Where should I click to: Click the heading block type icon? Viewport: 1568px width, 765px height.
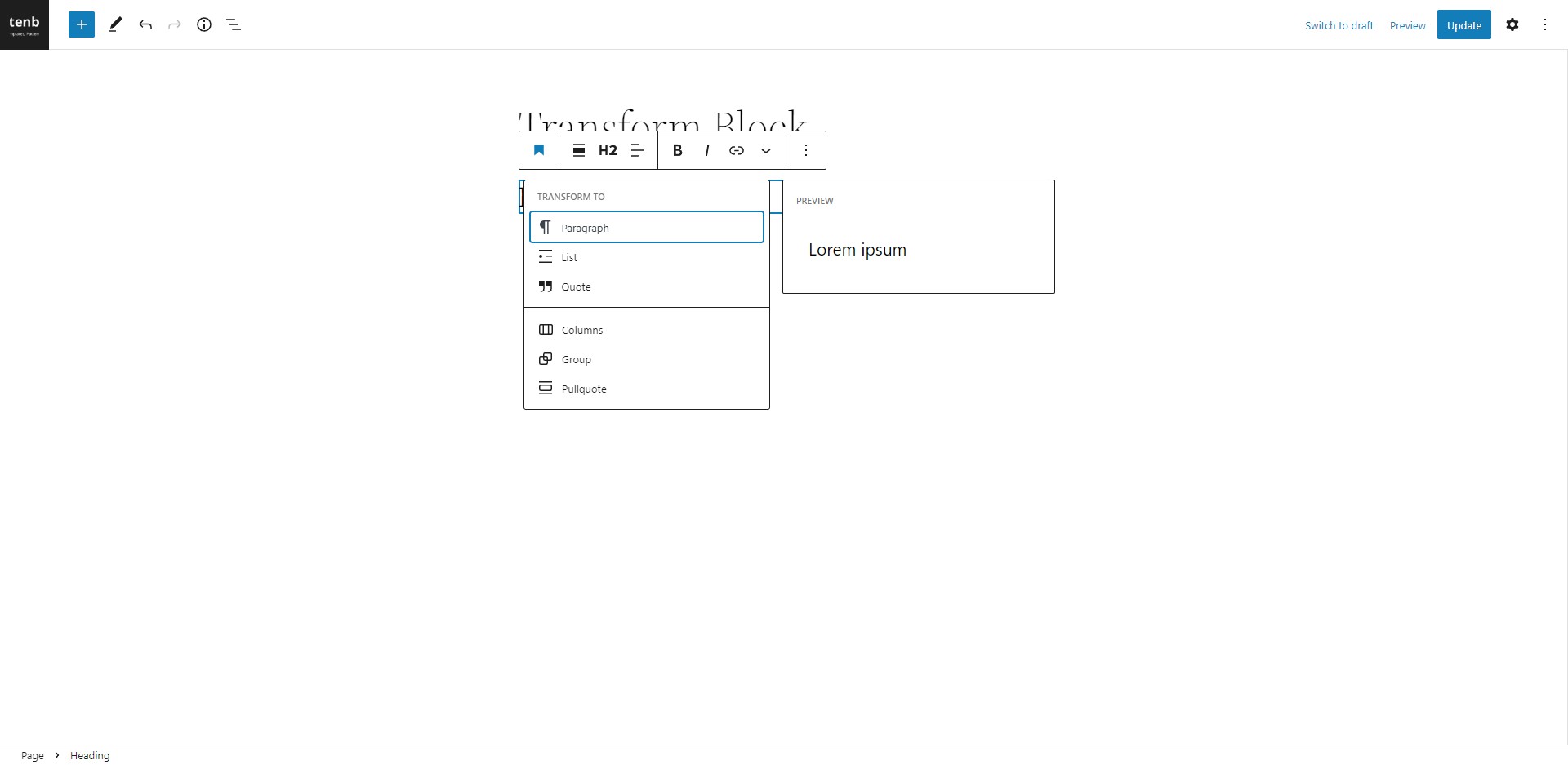[538, 150]
